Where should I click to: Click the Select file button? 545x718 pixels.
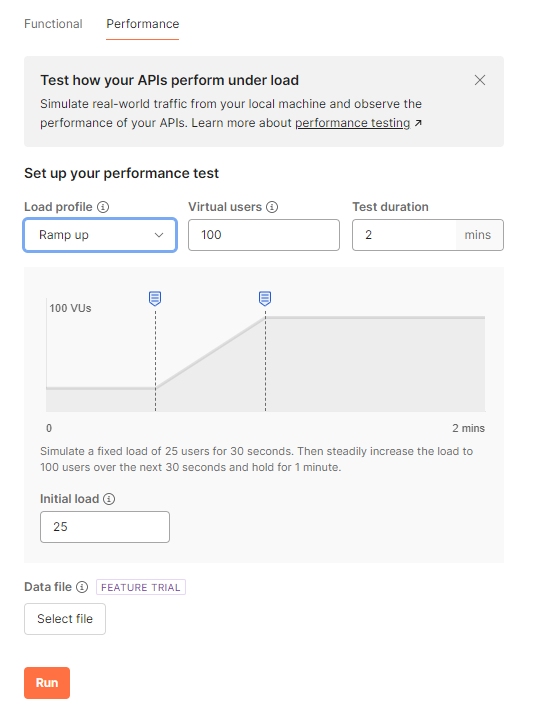[x=65, y=619]
